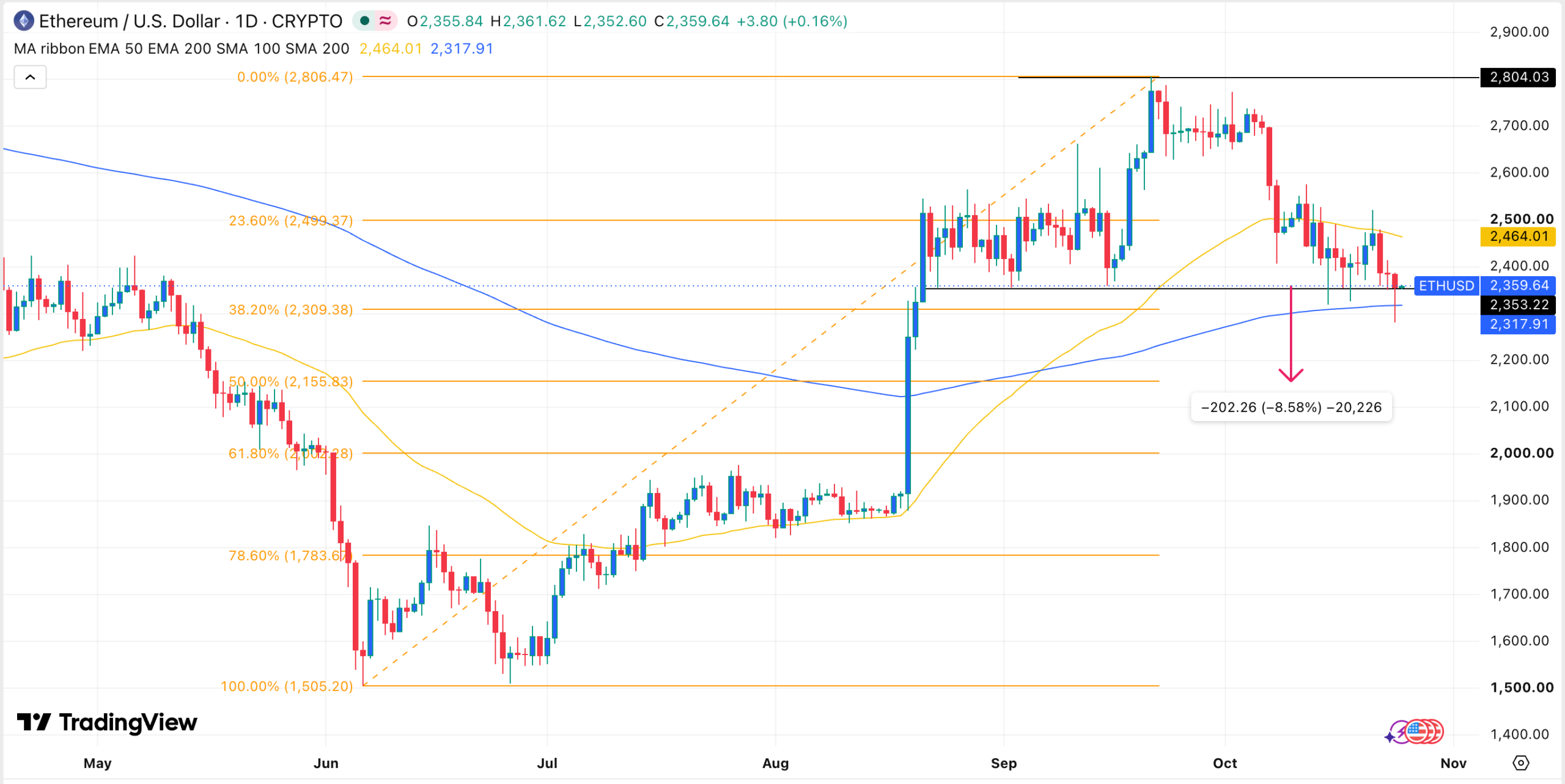This screenshot has height=784, width=1565.
Task: Click the pink wave data-mode icon
Action: (385, 21)
